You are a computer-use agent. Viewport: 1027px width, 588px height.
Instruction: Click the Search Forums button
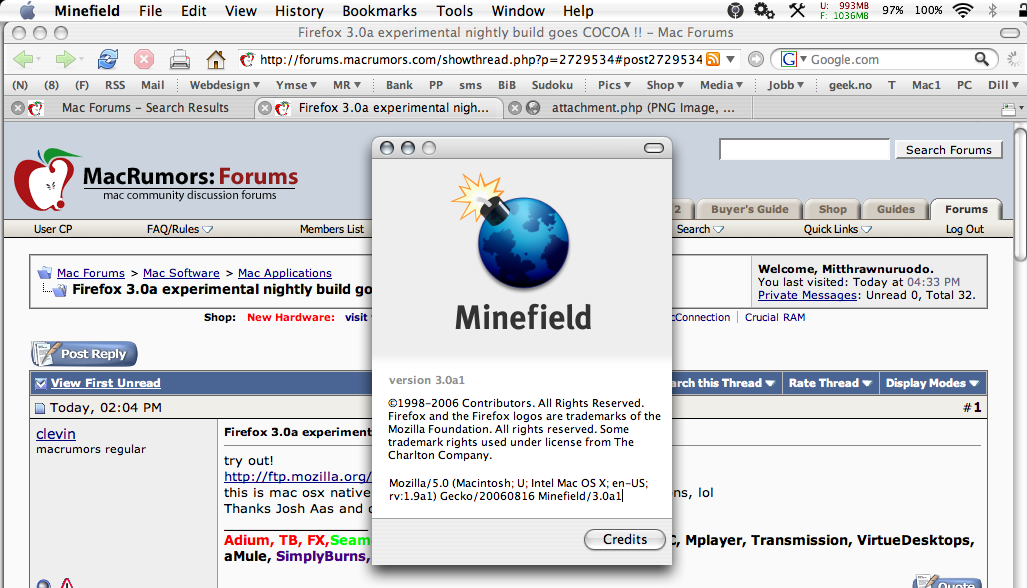click(x=948, y=150)
